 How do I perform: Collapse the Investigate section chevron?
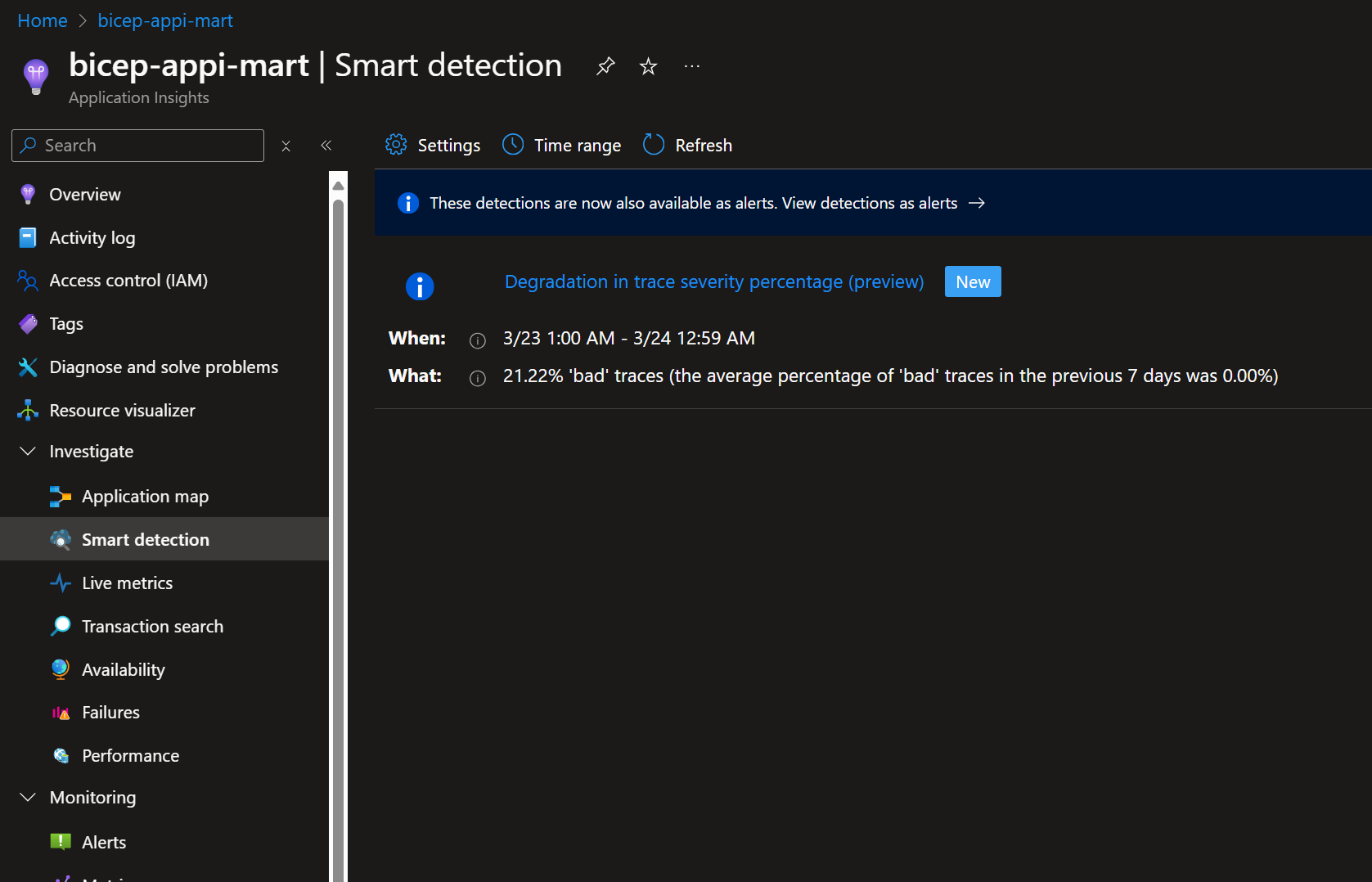point(28,452)
